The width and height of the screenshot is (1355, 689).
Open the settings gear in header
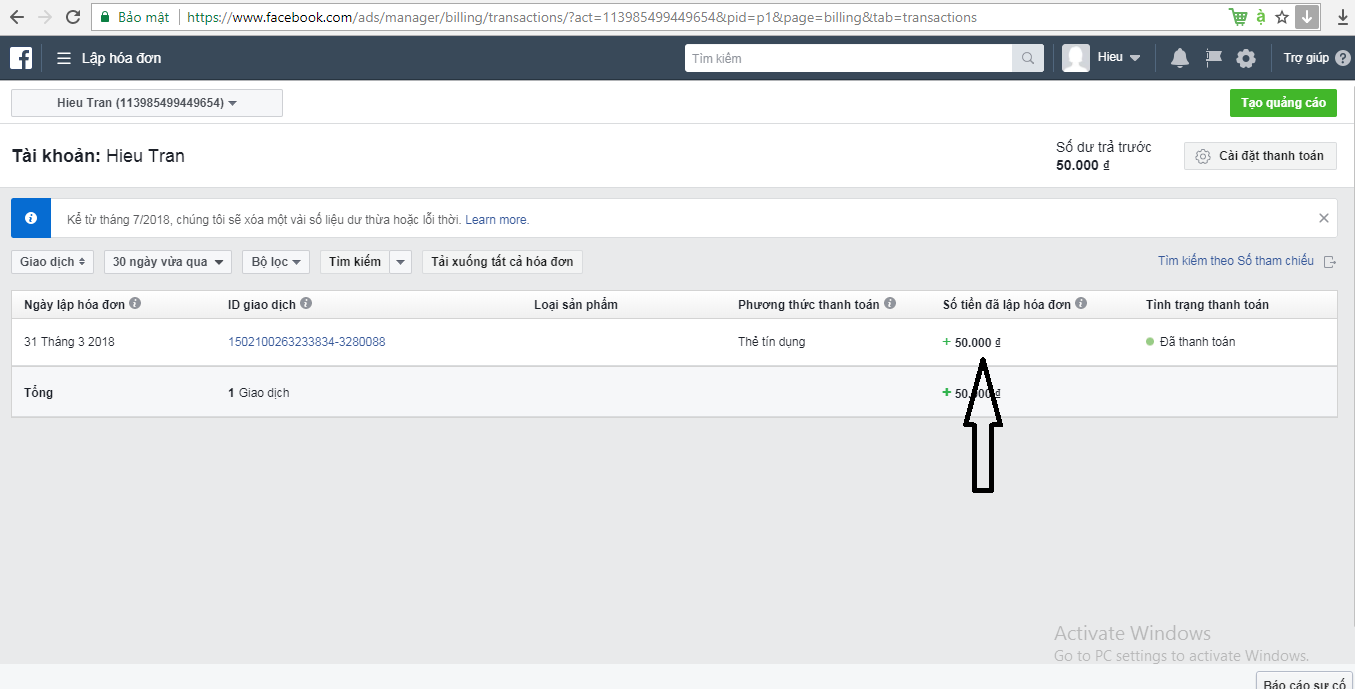(x=1246, y=58)
